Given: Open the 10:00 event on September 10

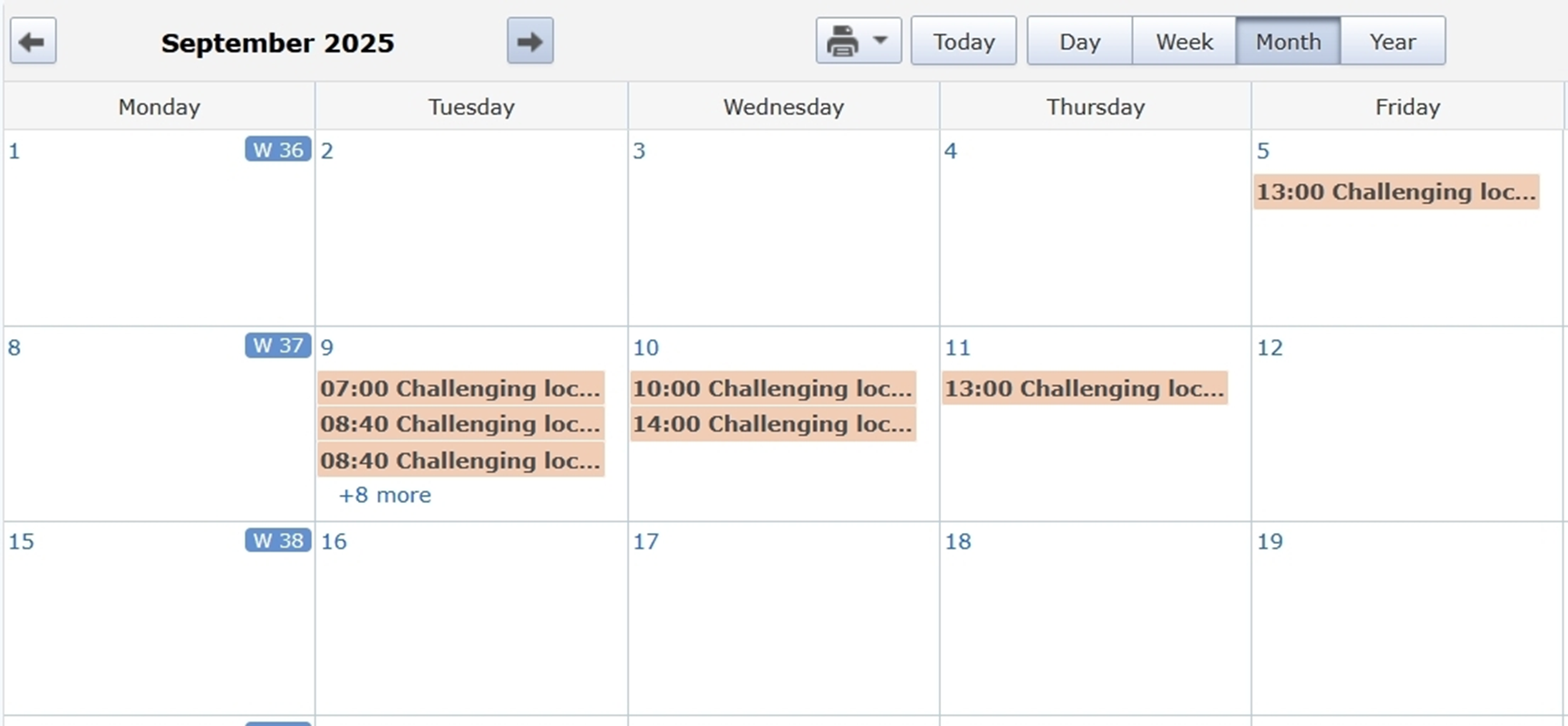Looking at the screenshot, I should [x=772, y=388].
